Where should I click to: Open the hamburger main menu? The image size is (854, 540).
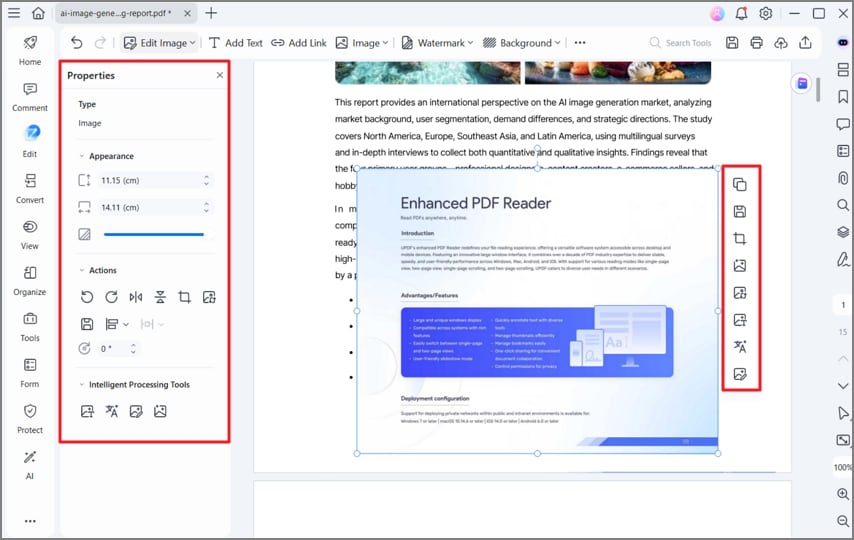[x=14, y=13]
